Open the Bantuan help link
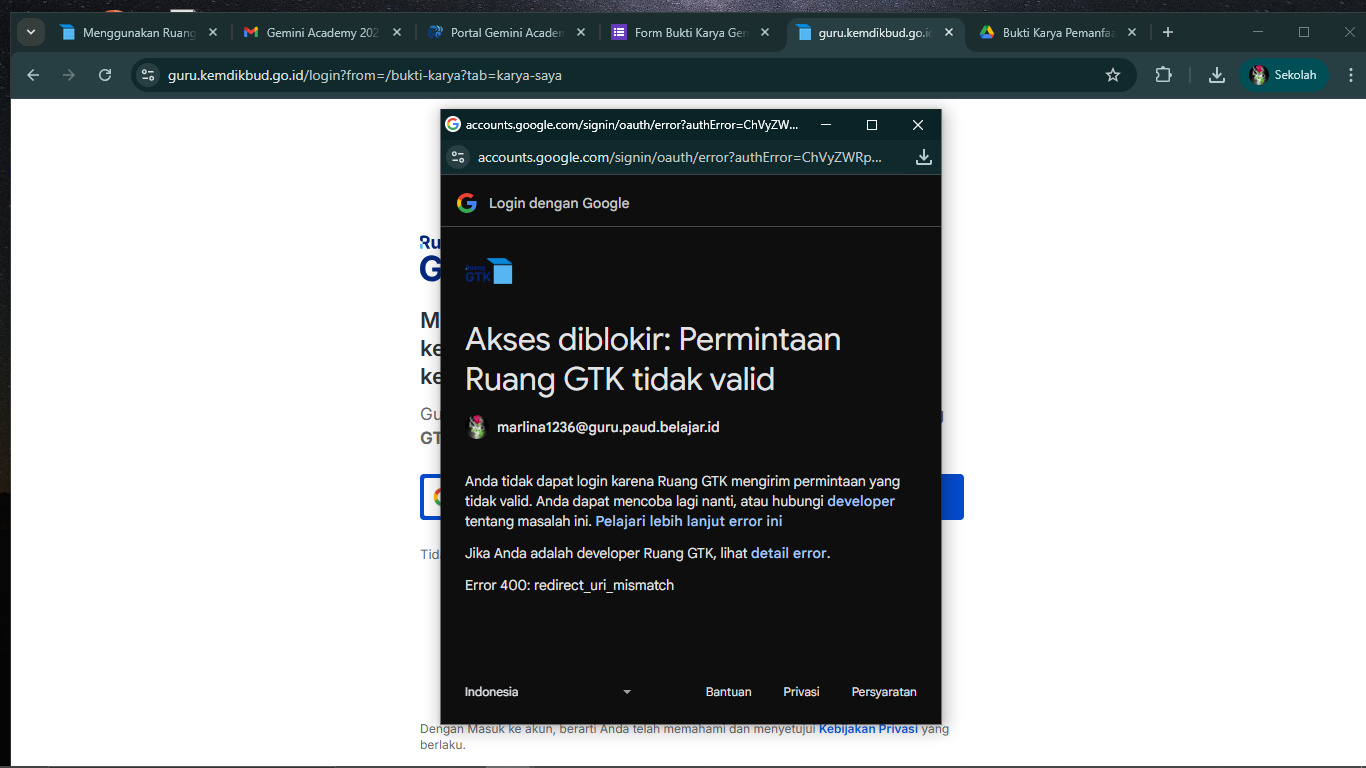 [x=728, y=692]
